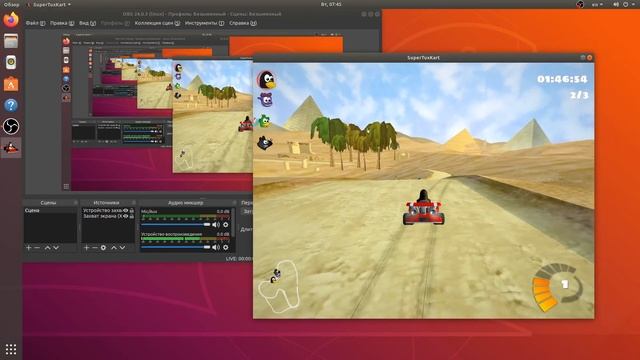Click the Обзор activities button
Screen dimensions: 640x360
coord(11,4)
